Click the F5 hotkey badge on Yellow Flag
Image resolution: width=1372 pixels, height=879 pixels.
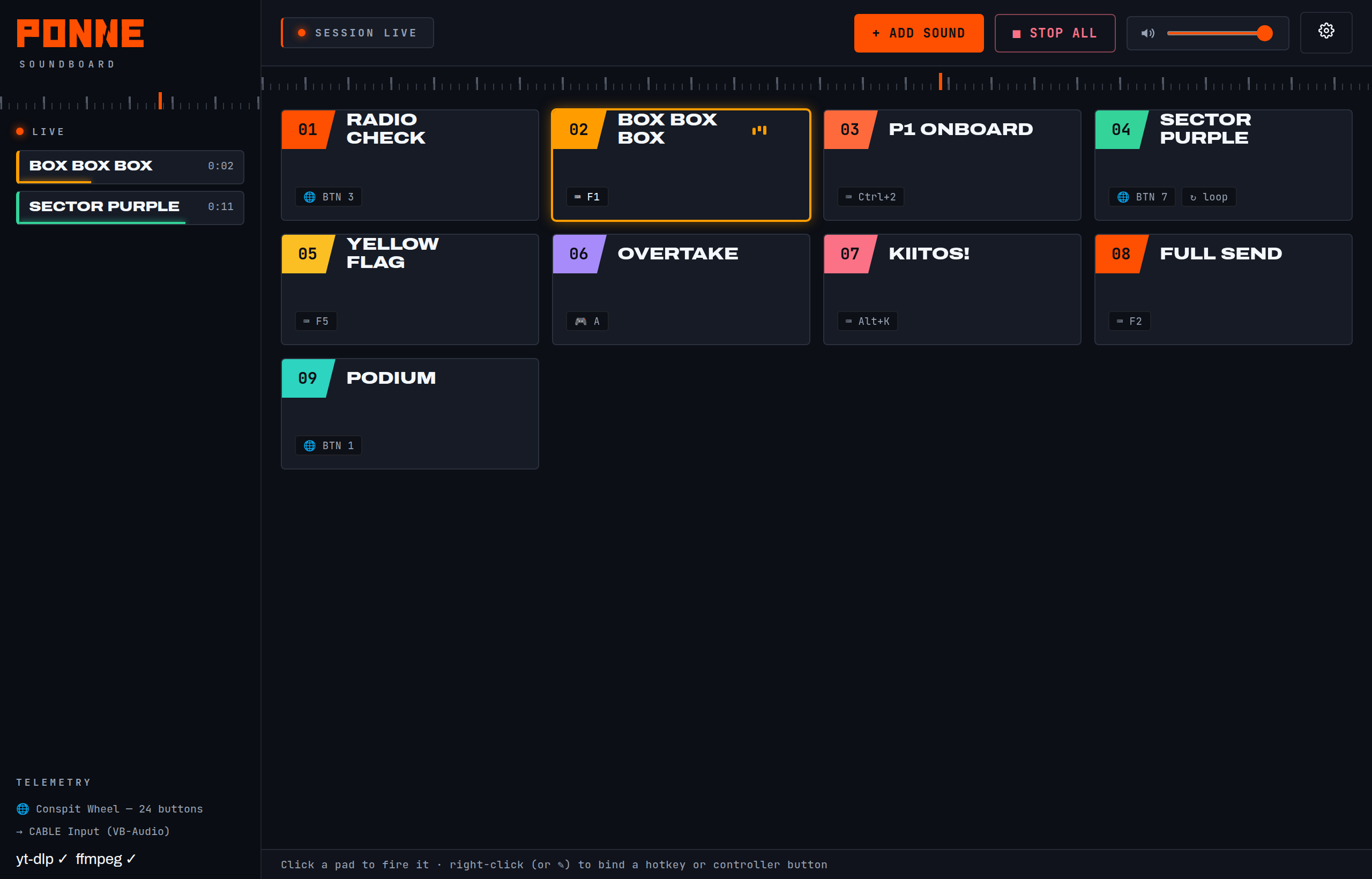pos(316,322)
